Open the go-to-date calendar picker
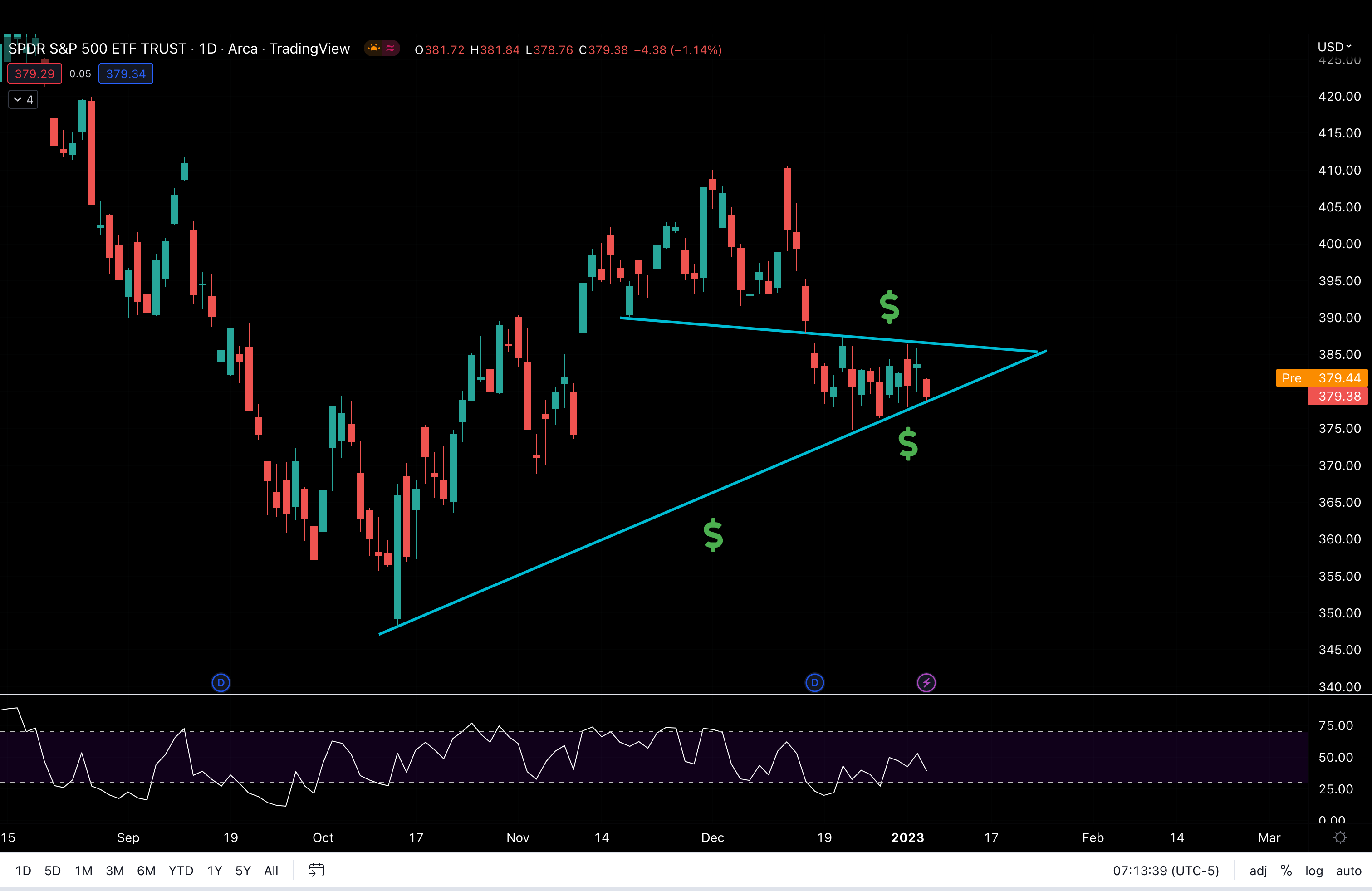The height and width of the screenshot is (891, 1372). pos(316,870)
